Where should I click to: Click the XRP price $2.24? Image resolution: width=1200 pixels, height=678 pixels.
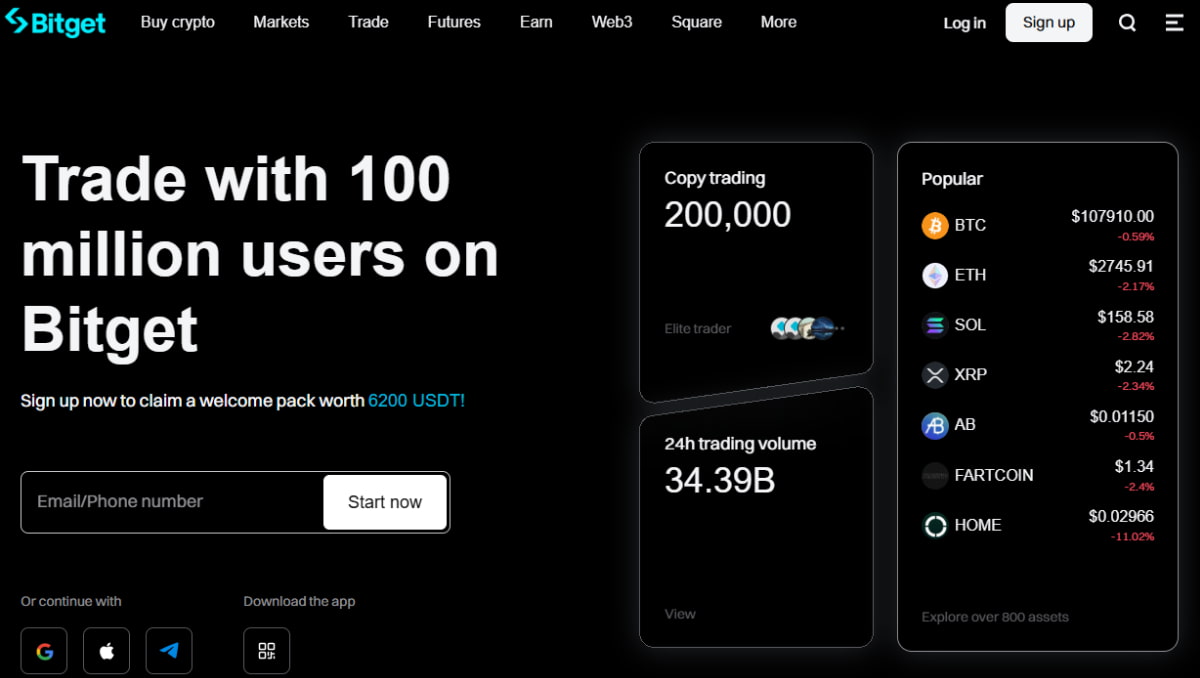(x=1135, y=366)
